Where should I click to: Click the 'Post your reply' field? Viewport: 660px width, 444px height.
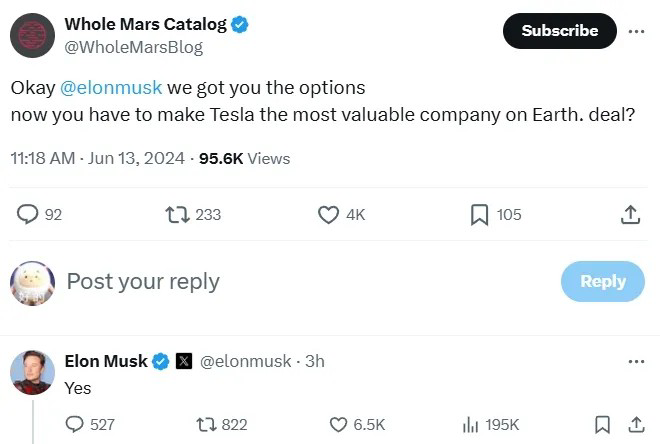coord(143,281)
